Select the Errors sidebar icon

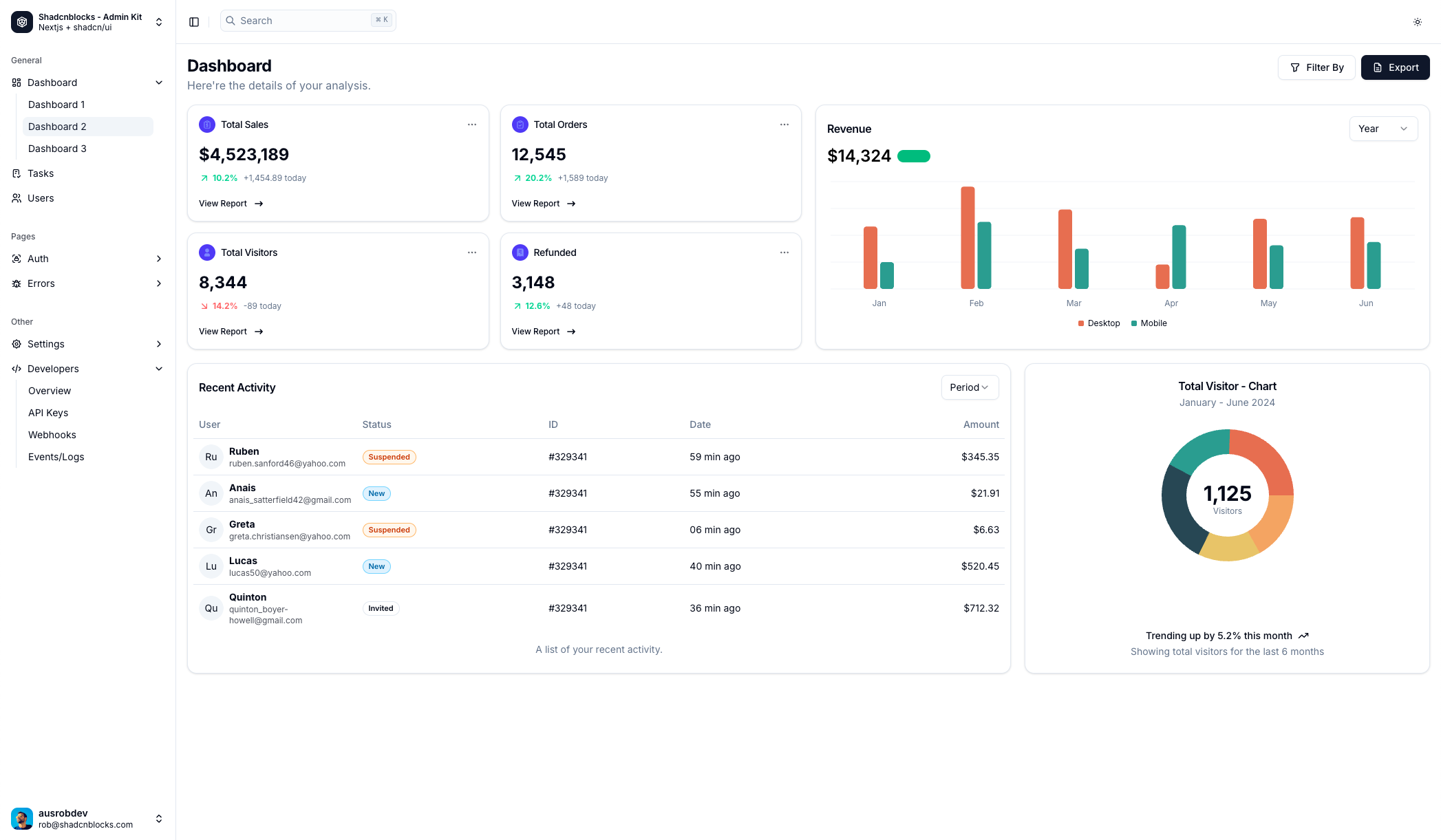click(x=17, y=283)
